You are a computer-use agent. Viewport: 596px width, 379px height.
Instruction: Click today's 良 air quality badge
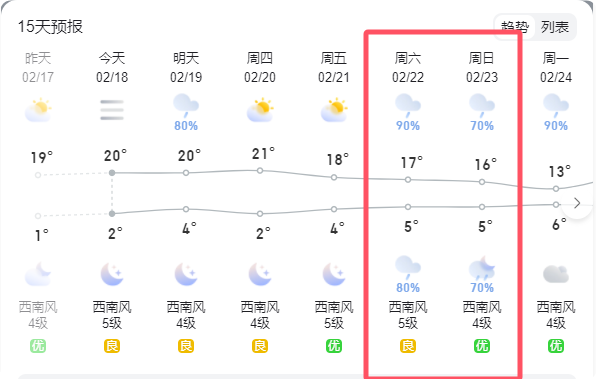(x=112, y=346)
